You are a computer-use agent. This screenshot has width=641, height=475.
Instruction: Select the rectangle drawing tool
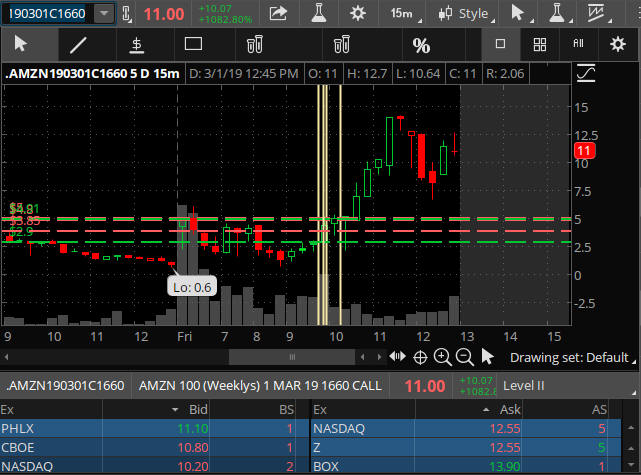click(194, 45)
